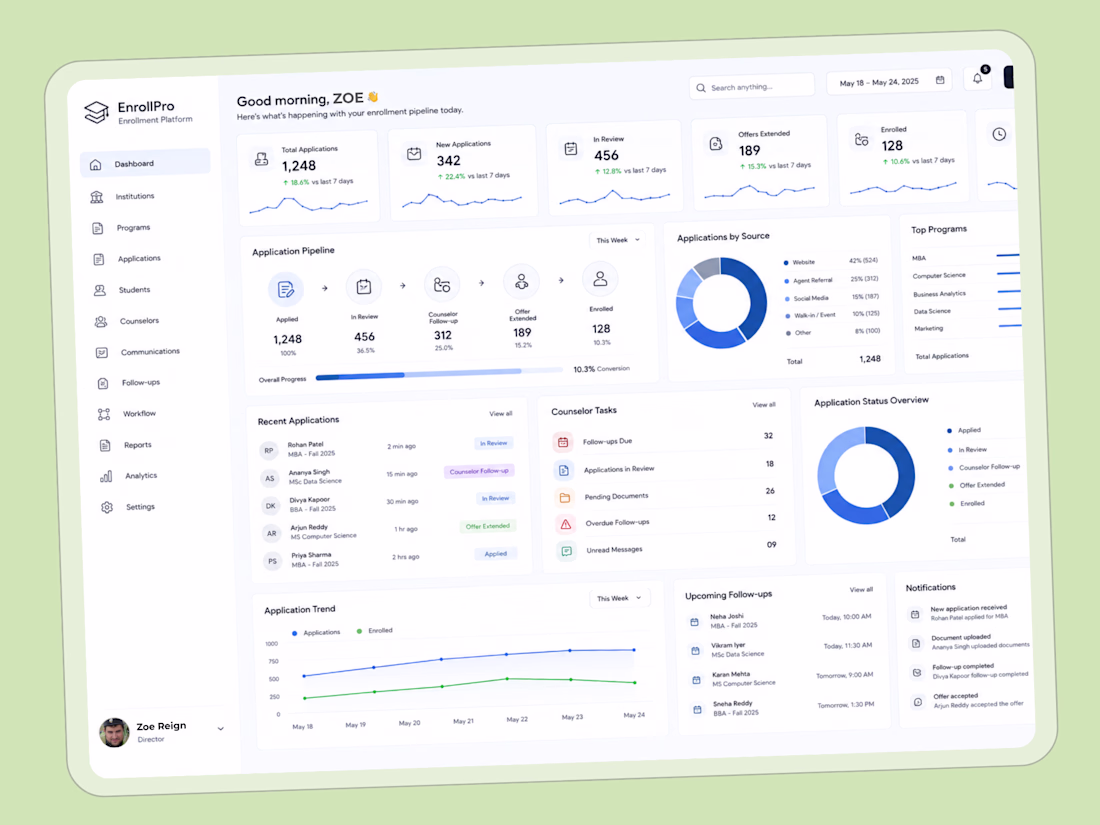Click the Pending Documents folder icon

565,497
